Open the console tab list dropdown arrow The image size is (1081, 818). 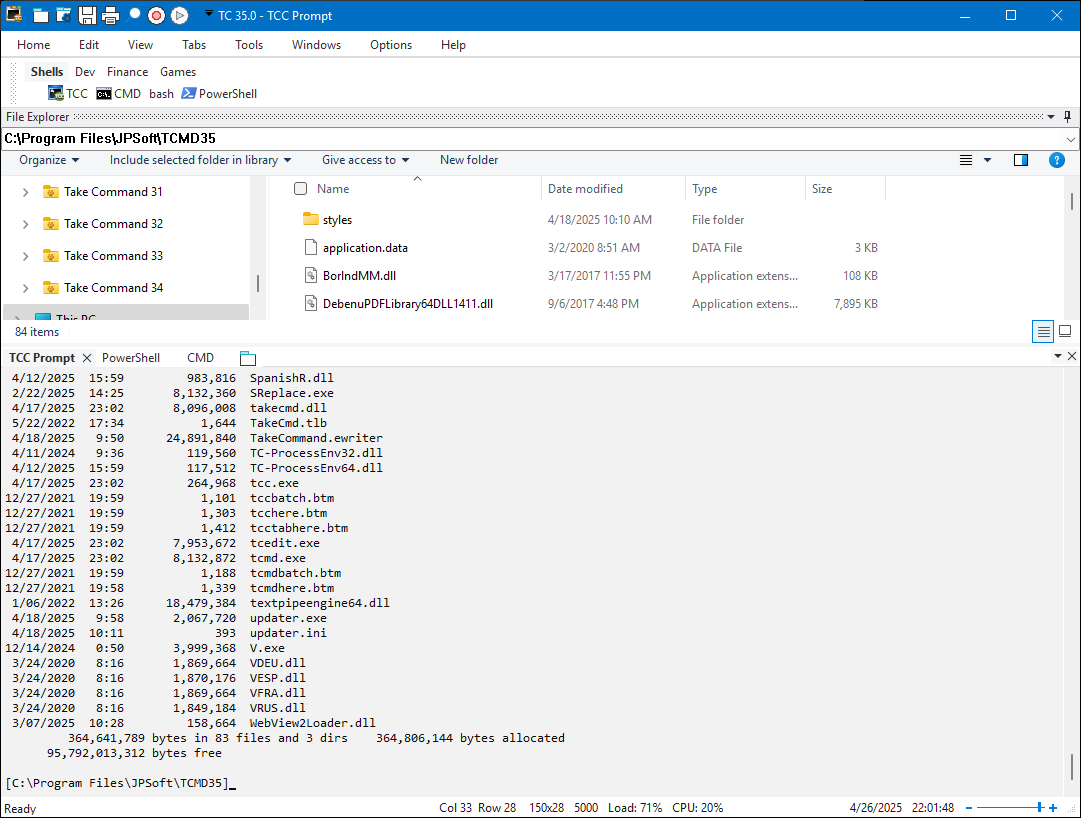pyautogui.click(x=1058, y=356)
